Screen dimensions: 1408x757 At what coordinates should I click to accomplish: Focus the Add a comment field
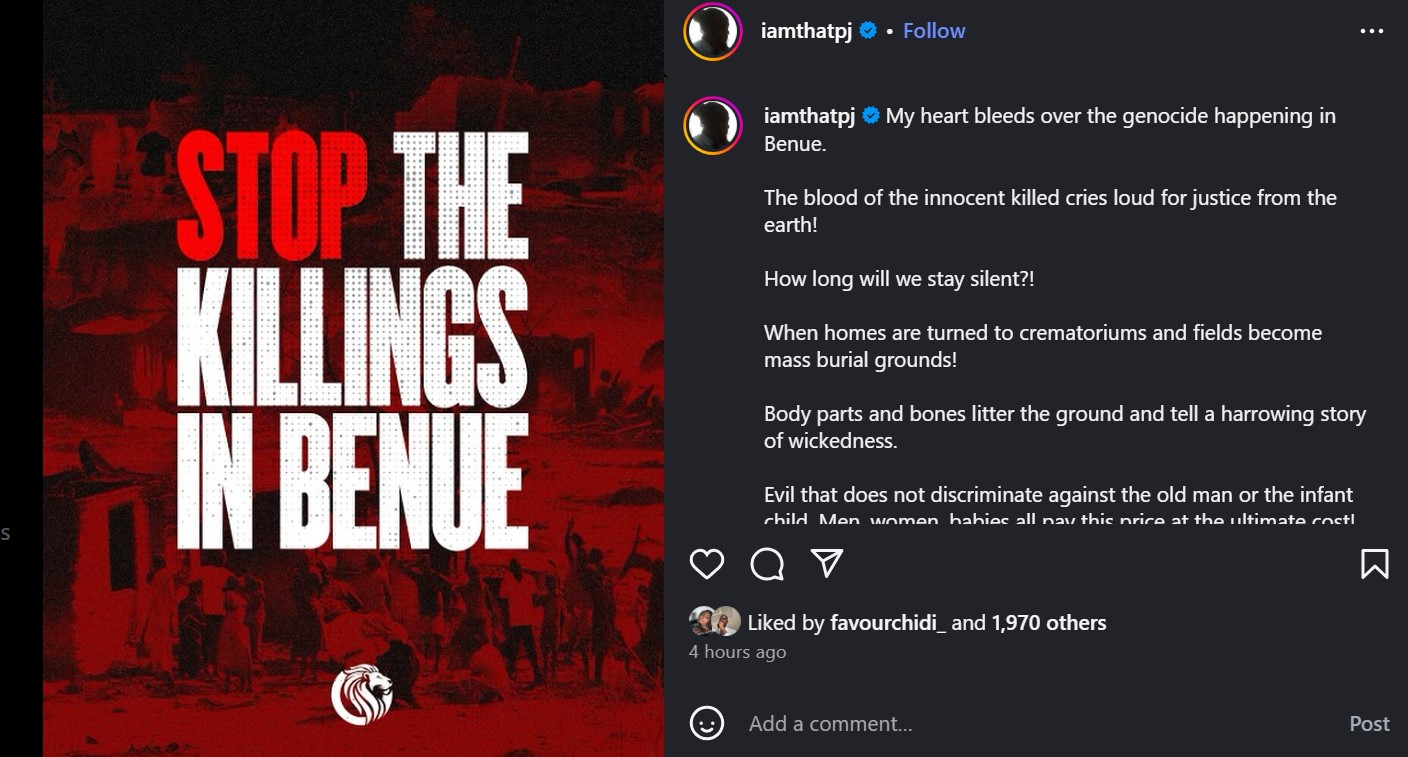click(x=1040, y=723)
